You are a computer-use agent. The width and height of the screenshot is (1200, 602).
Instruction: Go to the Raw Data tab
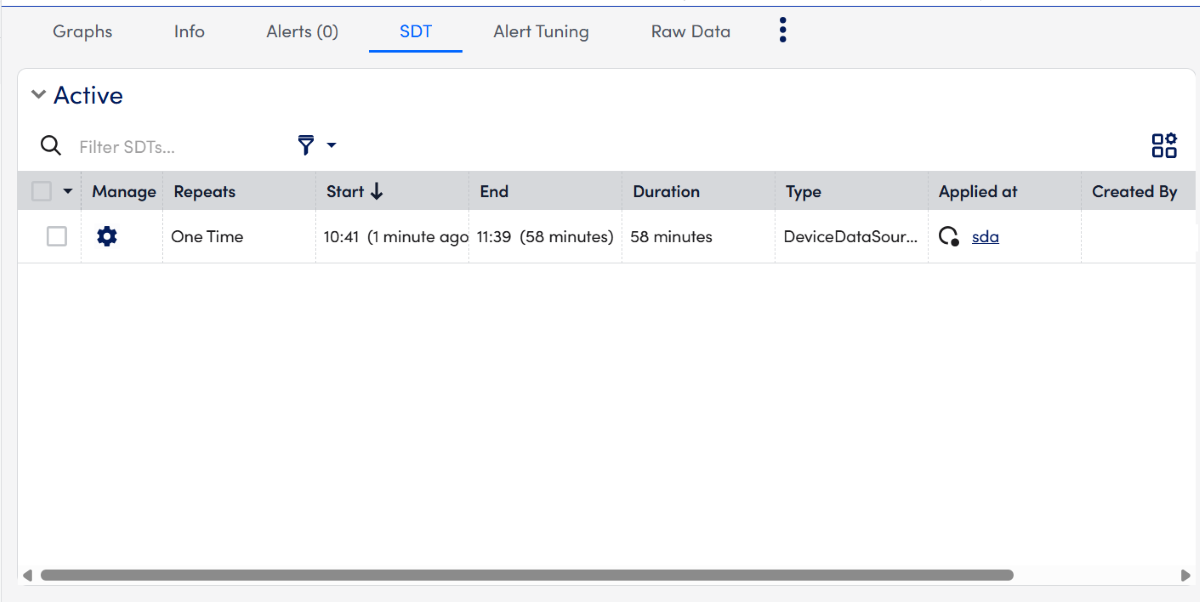[x=690, y=32]
